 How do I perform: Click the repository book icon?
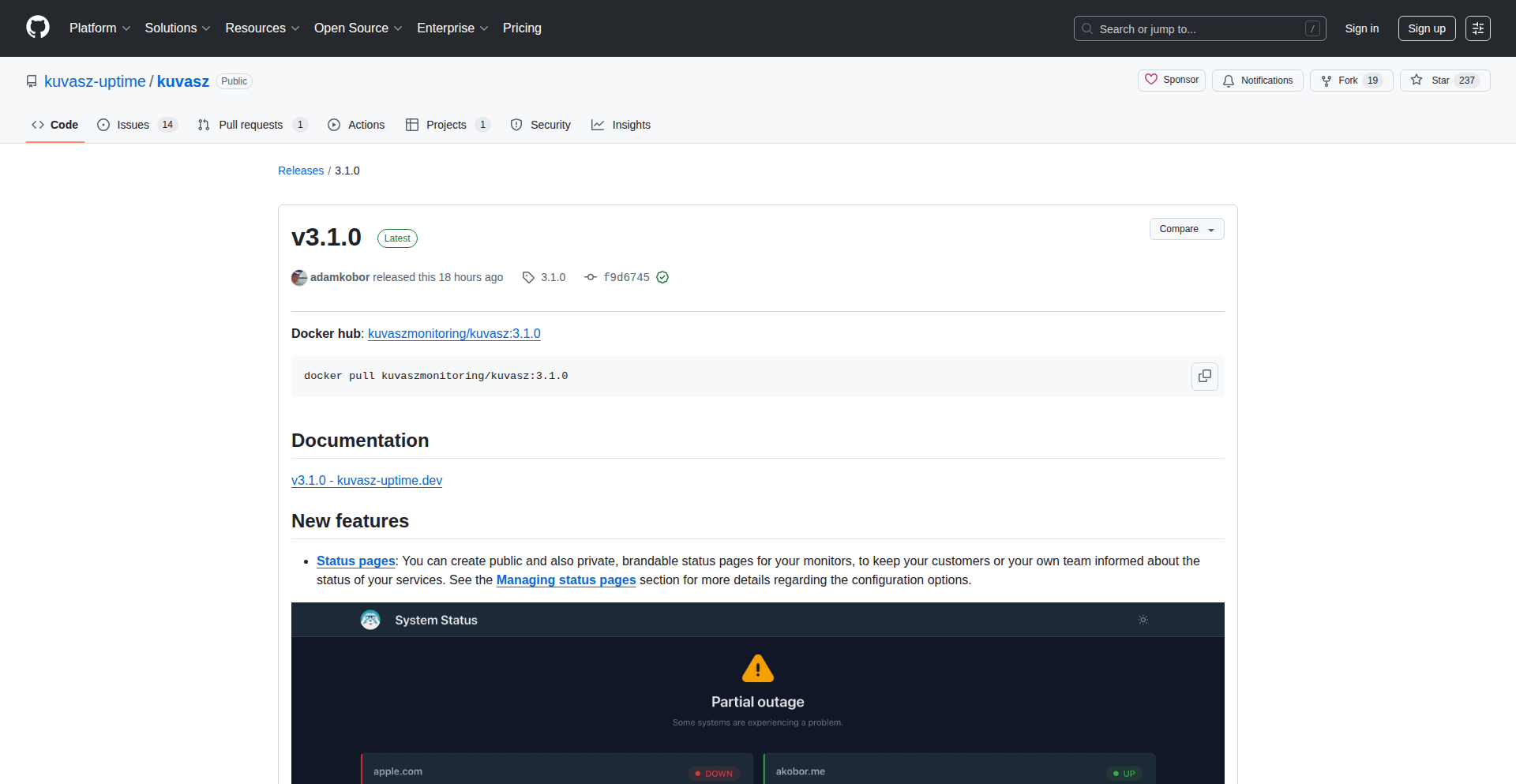[x=32, y=81]
